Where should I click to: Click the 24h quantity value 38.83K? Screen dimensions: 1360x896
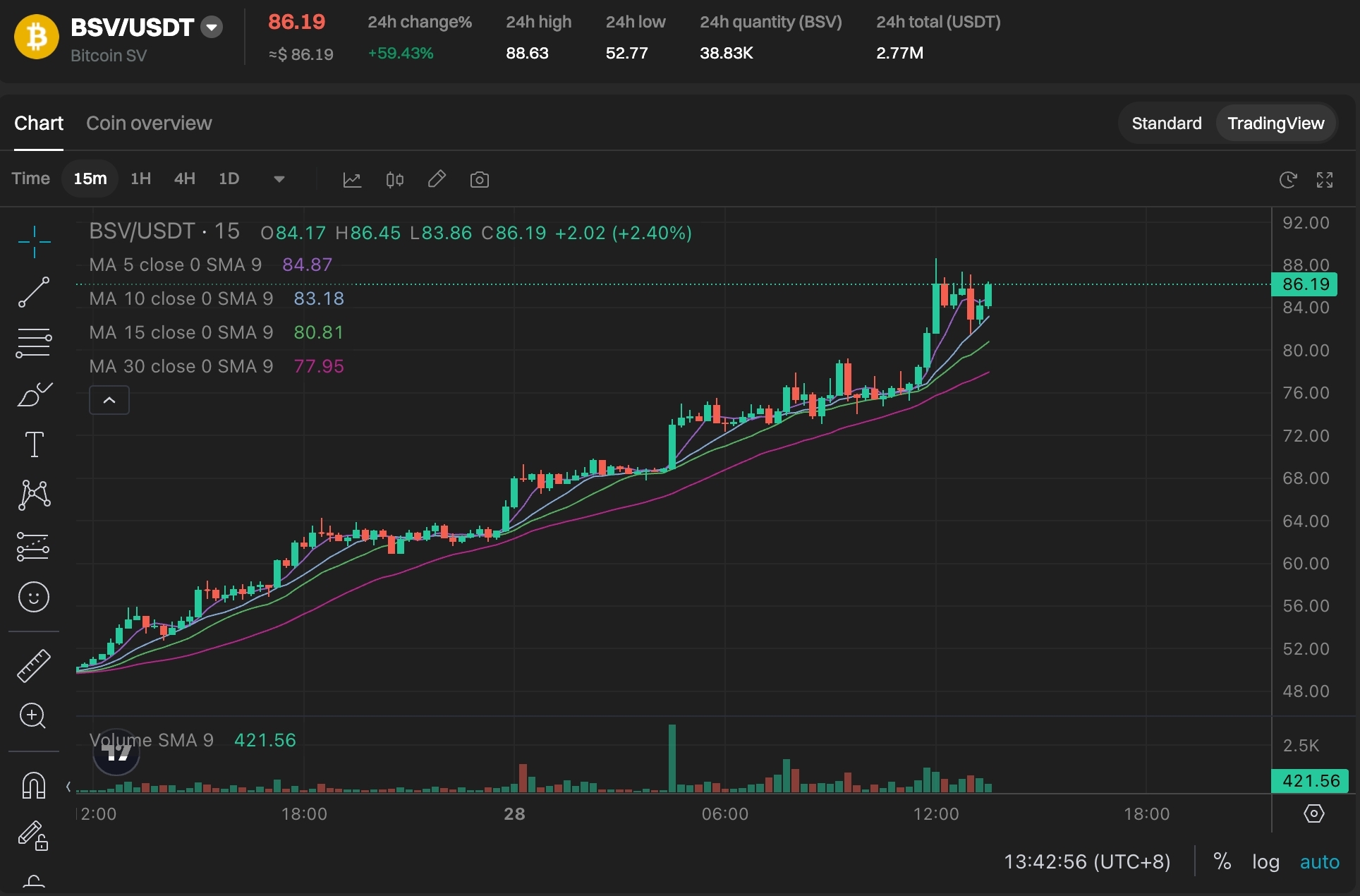tap(727, 53)
